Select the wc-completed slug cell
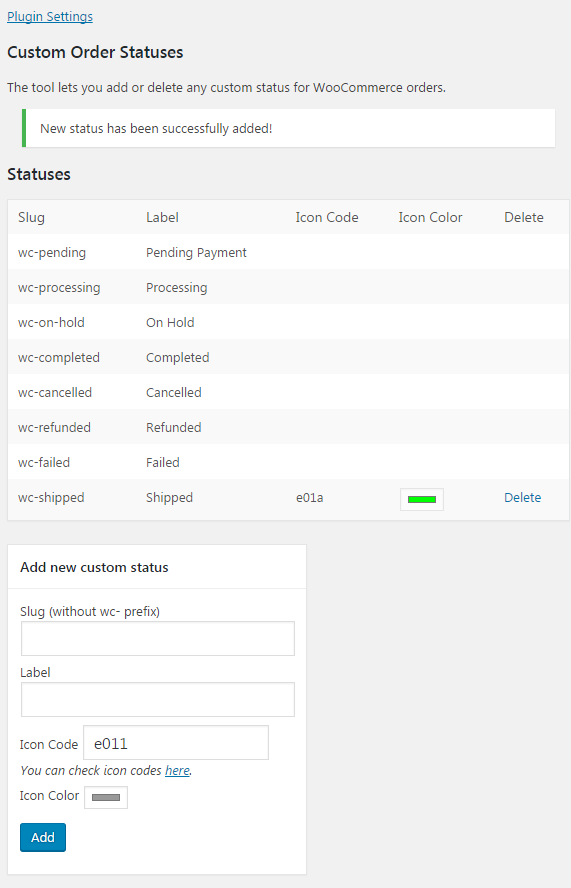 (59, 358)
